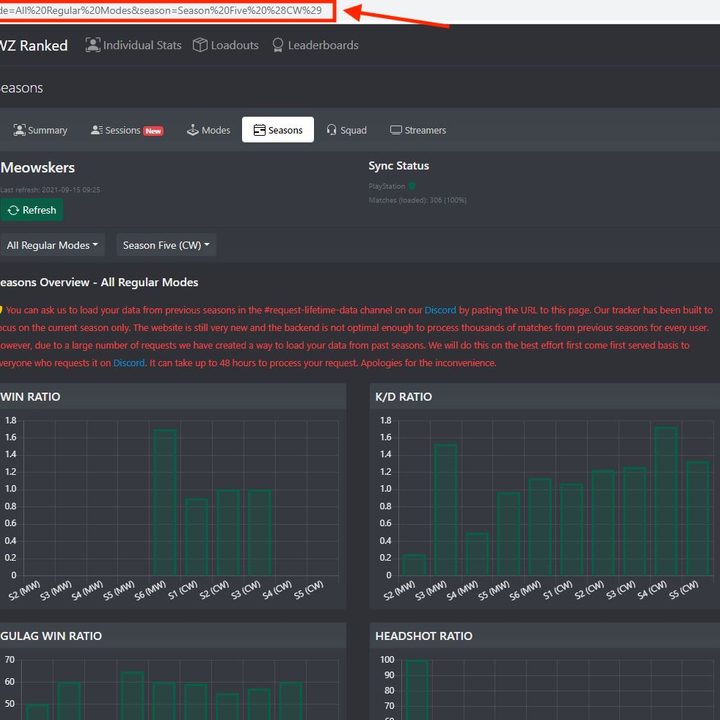
Task: Click the S5 (CW) bar in K/D Ratio chart
Action: tap(698, 518)
